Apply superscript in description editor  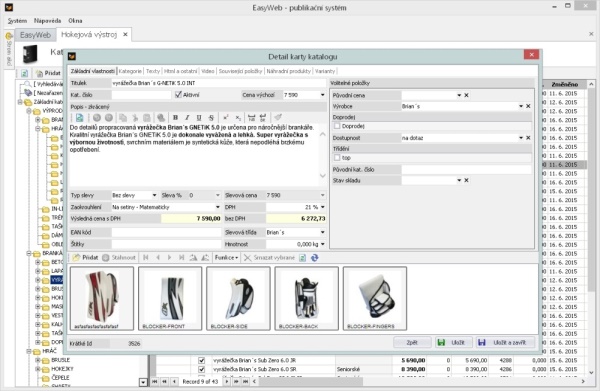point(226,117)
